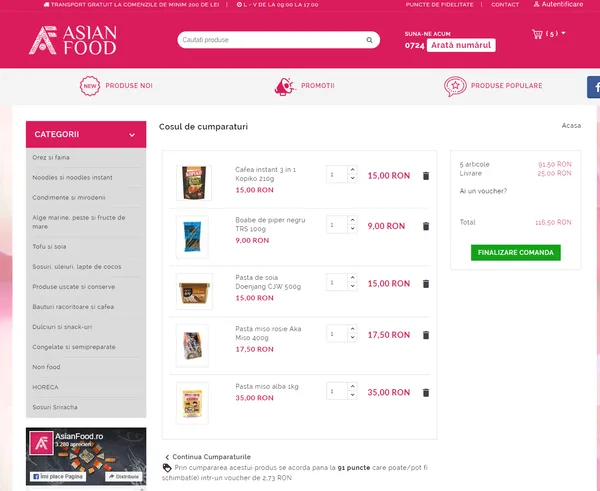The image size is (600, 491).
Task: Open the Facebook side tab icon
Action: tap(594, 87)
